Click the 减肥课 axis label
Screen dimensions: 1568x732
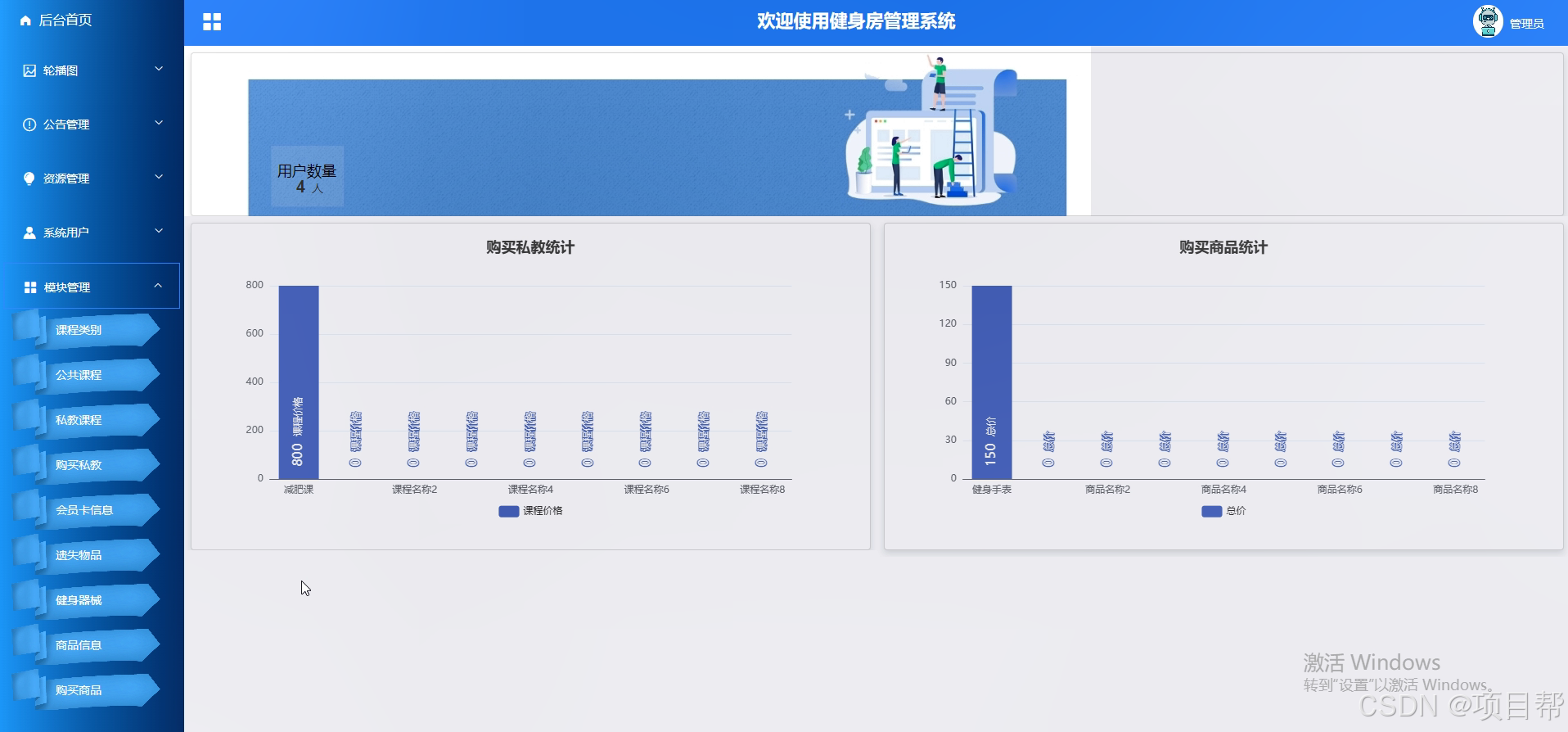[299, 490]
